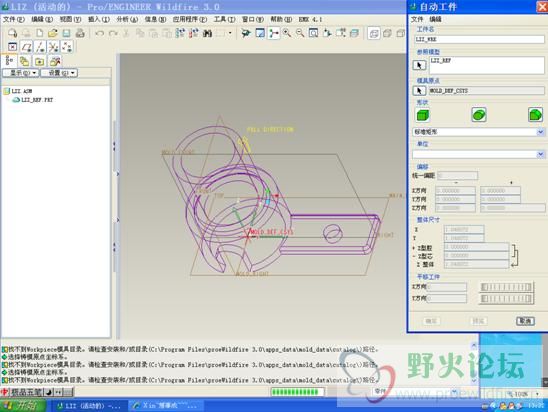
Task: Select the wireframe display mode
Action: point(374,34)
